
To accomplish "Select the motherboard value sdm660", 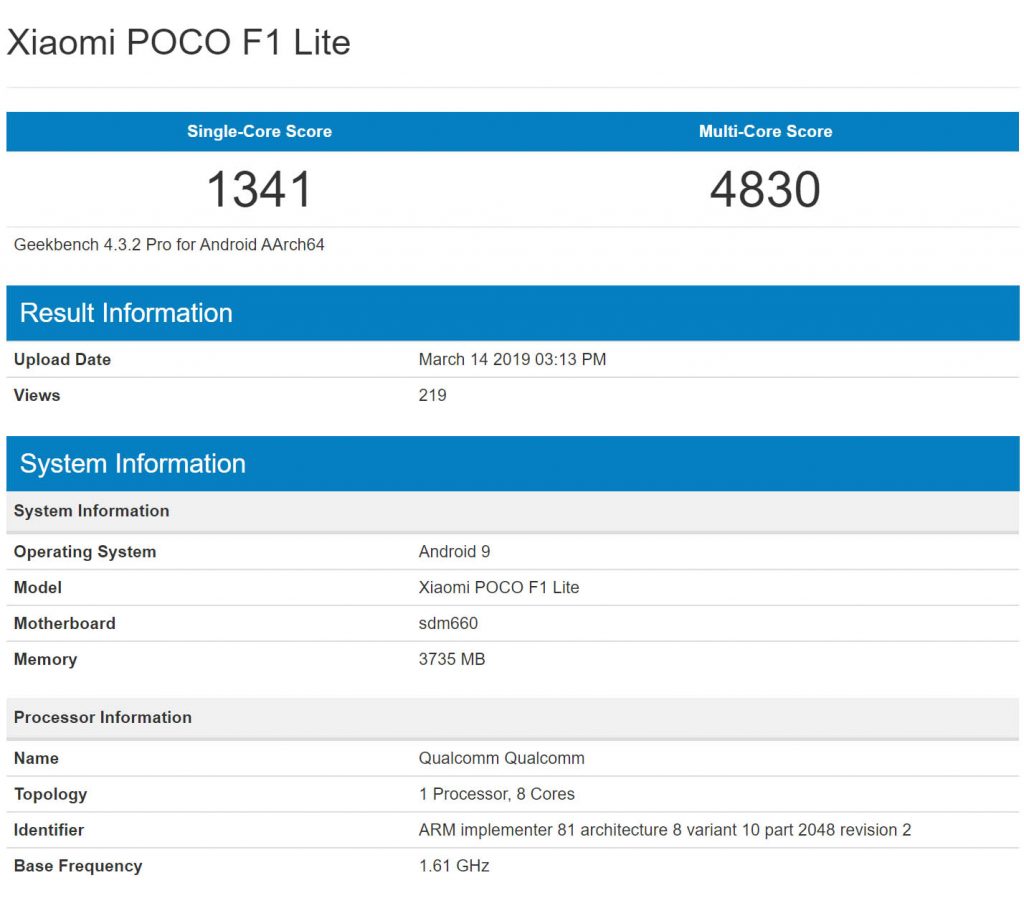I will coord(448,624).
